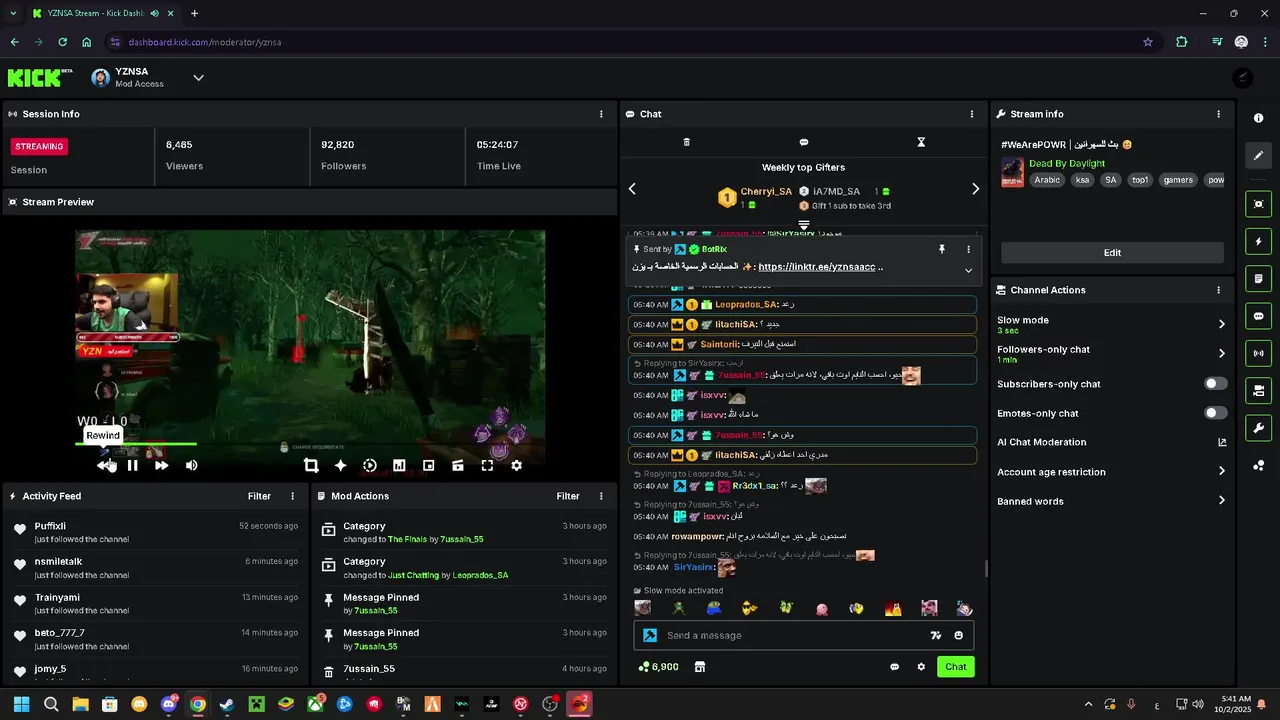The height and width of the screenshot is (720, 1280).
Task: Open Stream info three-dot menu
Action: pos(1218,114)
